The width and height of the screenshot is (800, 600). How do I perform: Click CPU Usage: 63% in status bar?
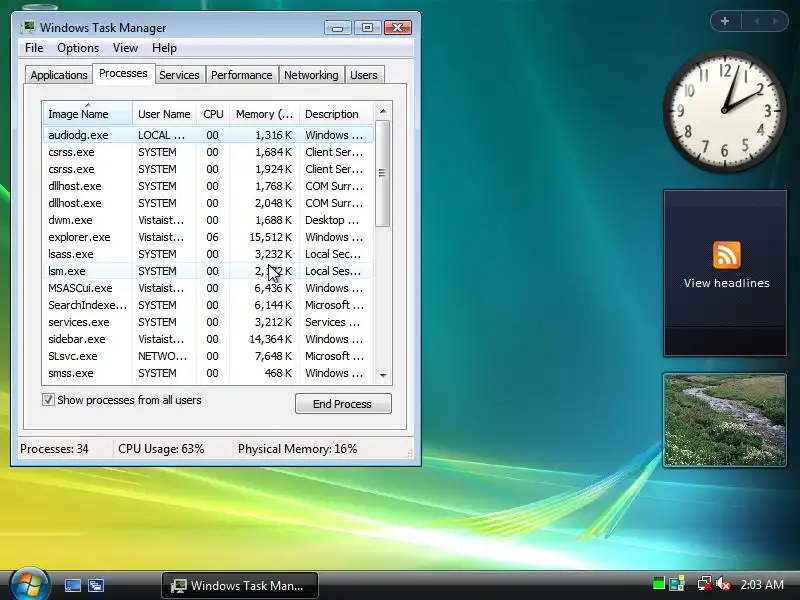click(x=161, y=449)
